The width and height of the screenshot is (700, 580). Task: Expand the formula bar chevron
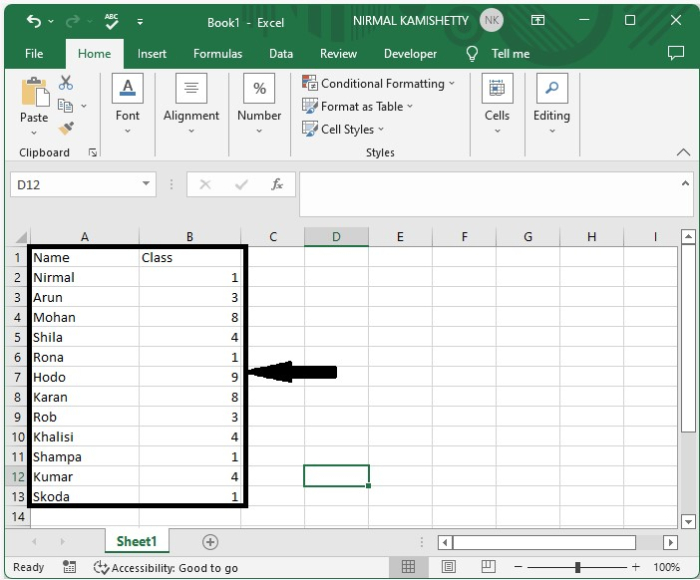(x=685, y=183)
